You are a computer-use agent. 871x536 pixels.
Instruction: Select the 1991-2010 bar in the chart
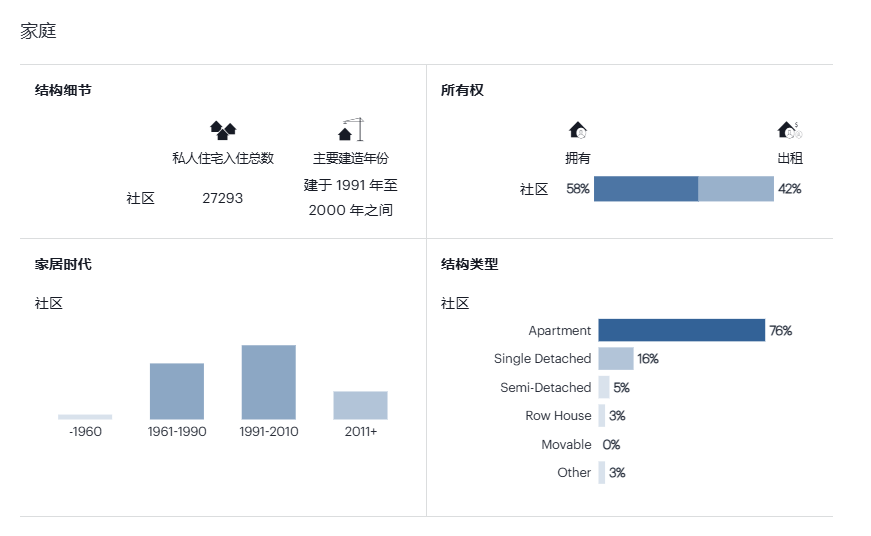click(x=269, y=382)
